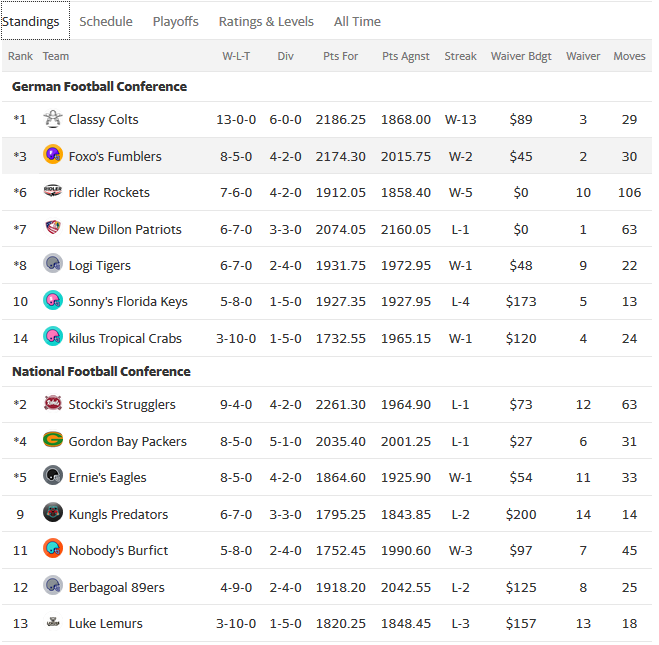Select the Ratings & Levels tab
Screen dimensions: 659x645
point(266,21)
